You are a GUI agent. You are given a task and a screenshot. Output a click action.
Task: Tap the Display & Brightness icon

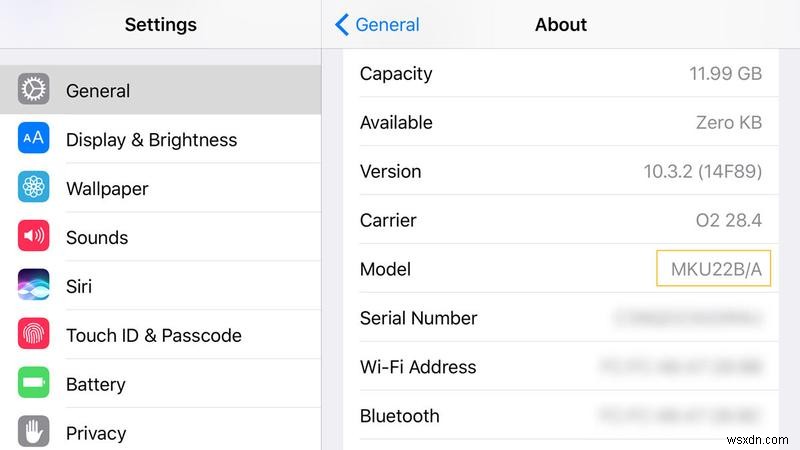[x=33, y=139]
